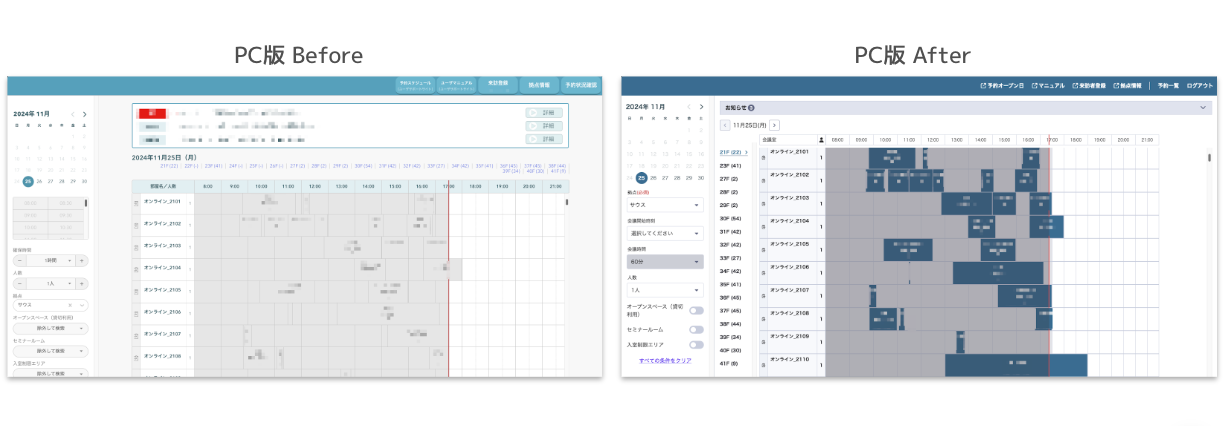This screenshot has height=426, width=1226.
Task: Open 来訪登録 button in Before header
Action: click(x=498, y=85)
